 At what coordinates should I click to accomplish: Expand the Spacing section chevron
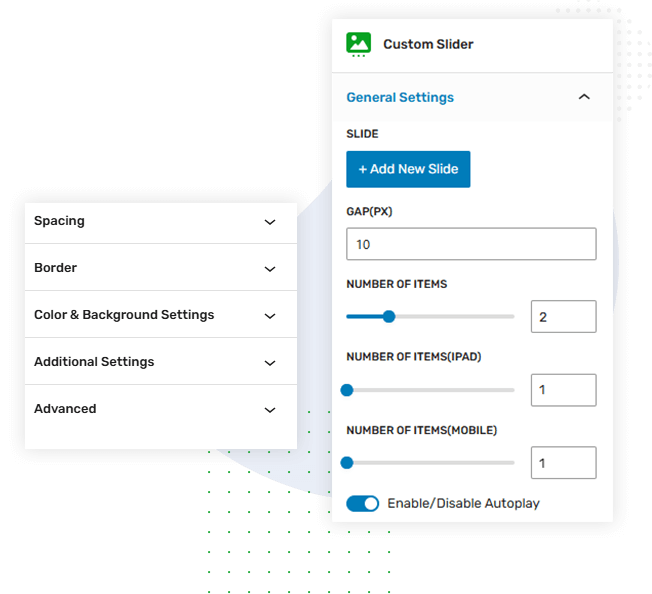(x=269, y=222)
